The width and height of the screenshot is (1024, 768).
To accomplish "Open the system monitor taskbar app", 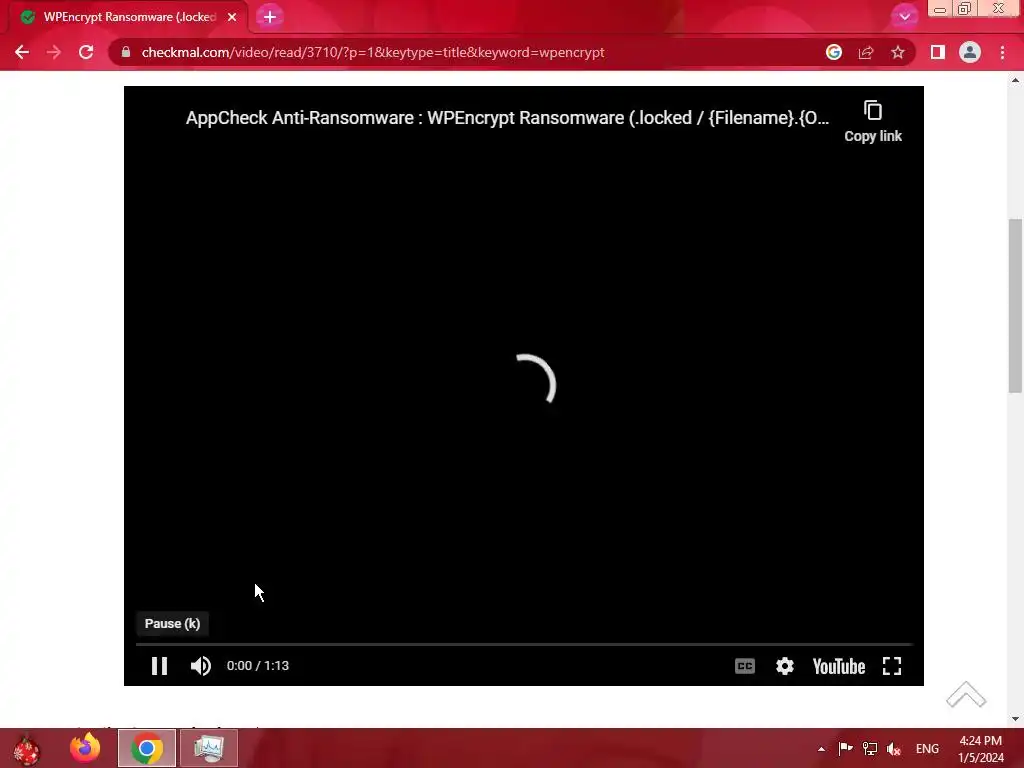I will 208,748.
